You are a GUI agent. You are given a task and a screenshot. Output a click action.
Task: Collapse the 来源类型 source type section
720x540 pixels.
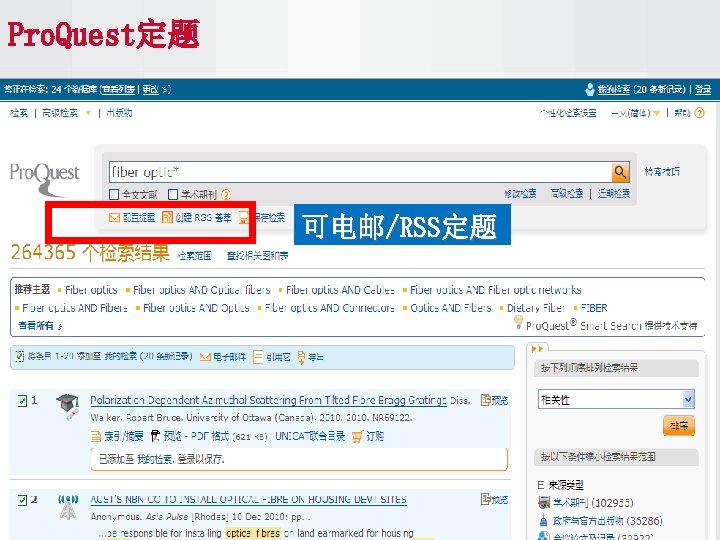coord(540,485)
